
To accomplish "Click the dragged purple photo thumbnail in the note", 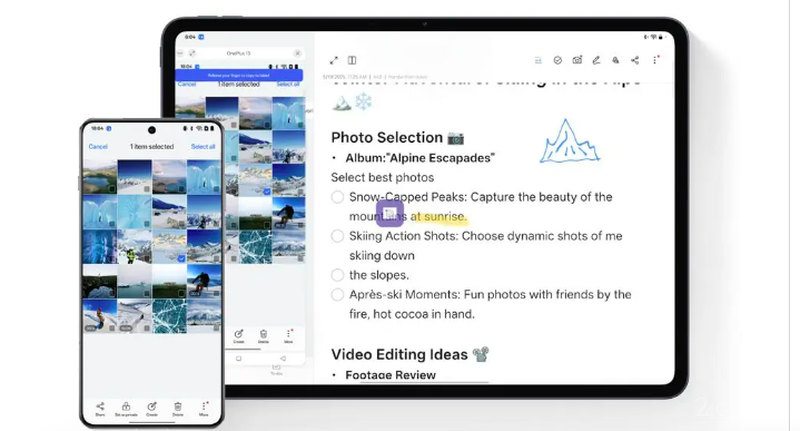I will (x=390, y=213).
